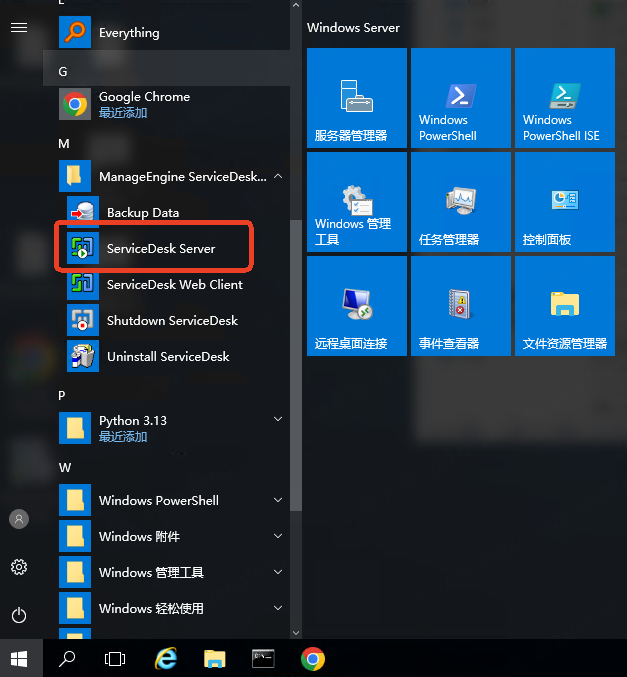The width and height of the screenshot is (627, 677).
Task: Open the Windows 管理工具 folder entry
Action: [x=166, y=572]
